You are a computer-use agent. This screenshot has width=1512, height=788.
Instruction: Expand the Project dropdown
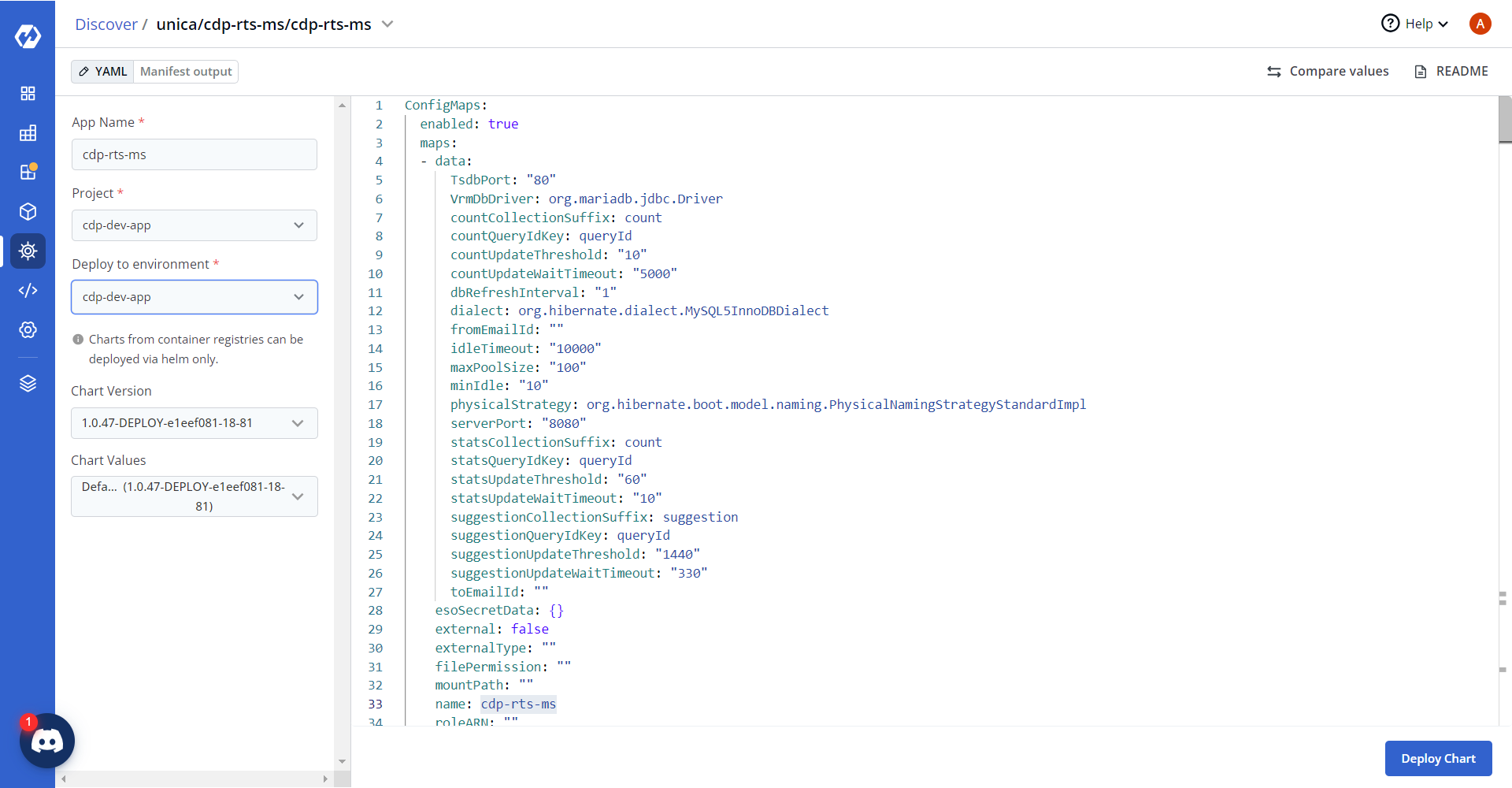[194, 225]
